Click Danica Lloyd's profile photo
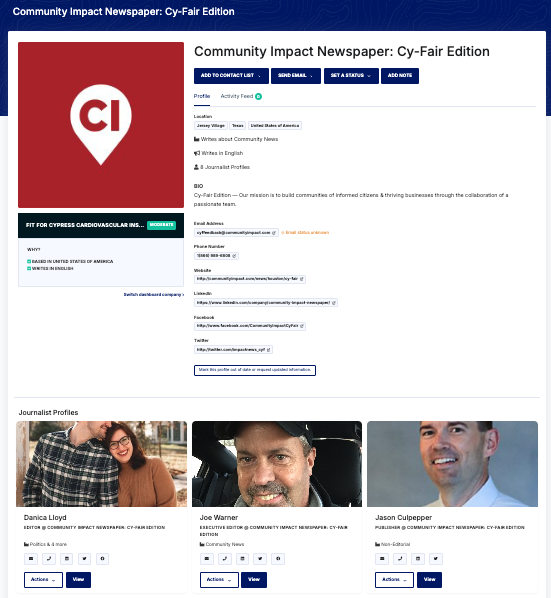Screen dimensions: 551x598 click(101, 464)
